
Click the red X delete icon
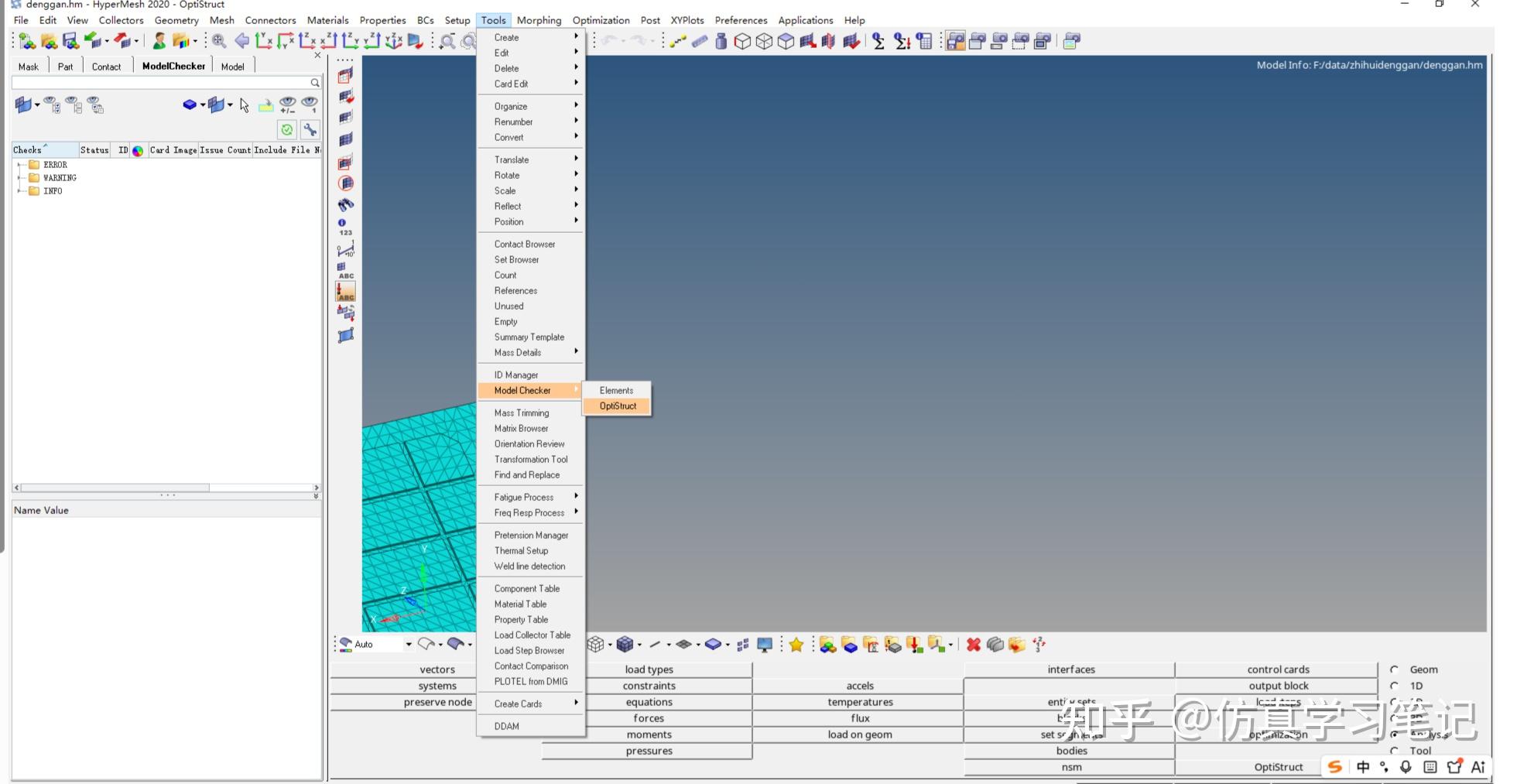pyautogui.click(x=974, y=644)
